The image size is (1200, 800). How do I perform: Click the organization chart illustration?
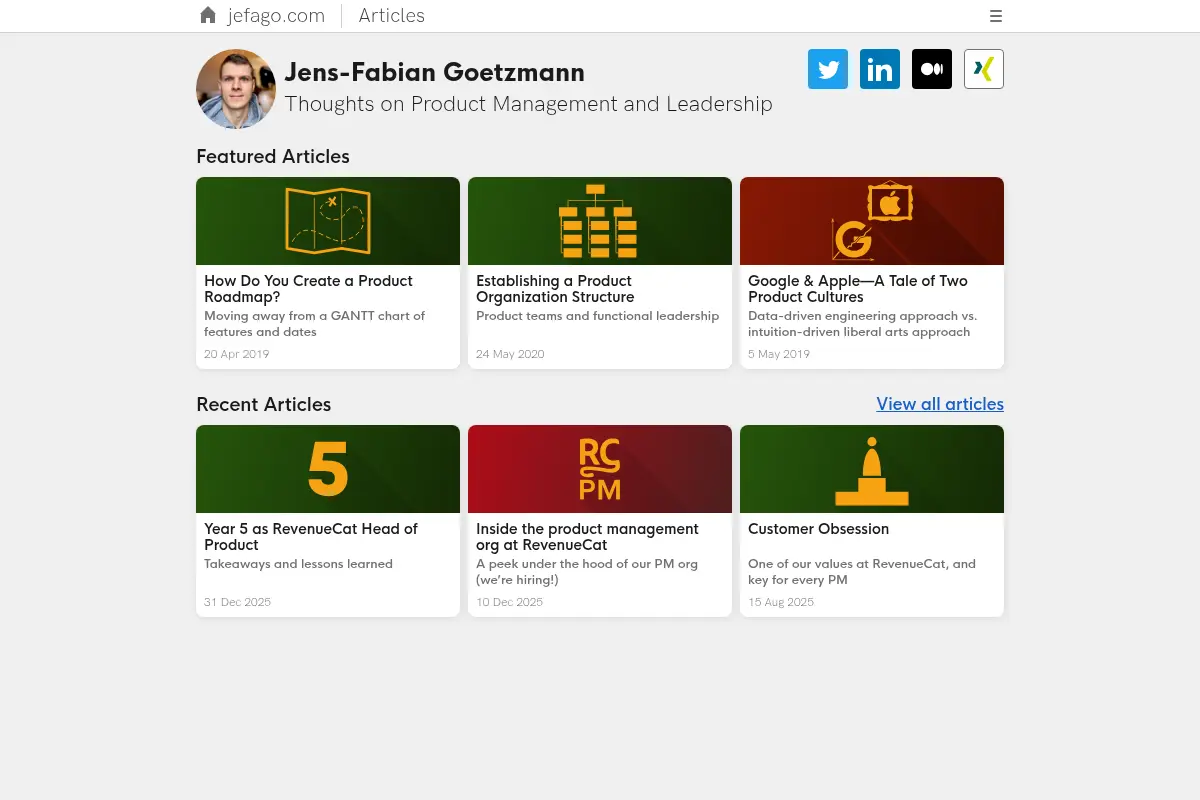coord(598,221)
